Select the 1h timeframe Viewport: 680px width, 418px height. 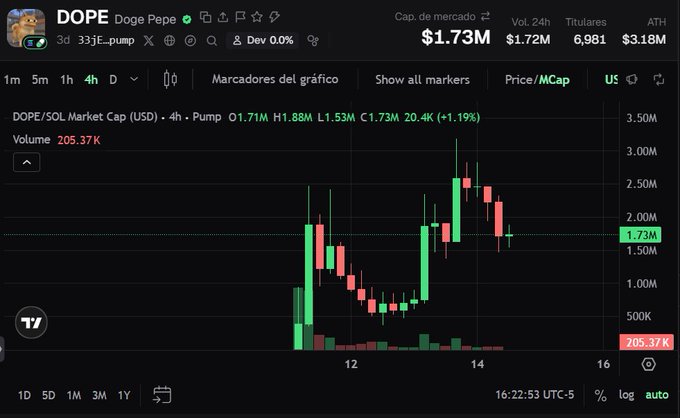pyautogui.click(x=66, y=80)
